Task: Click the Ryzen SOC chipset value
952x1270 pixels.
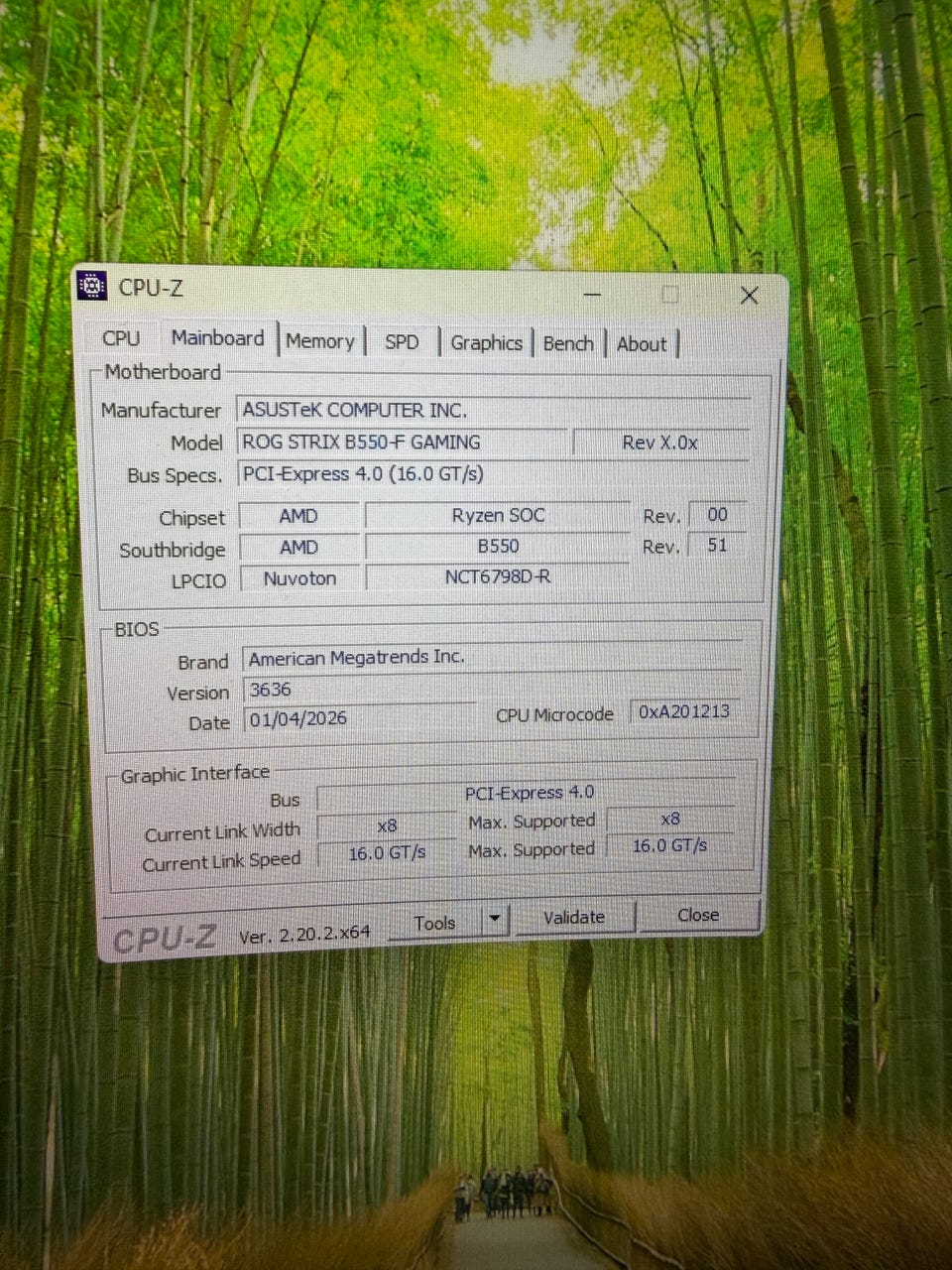Action: click(498, 515)
